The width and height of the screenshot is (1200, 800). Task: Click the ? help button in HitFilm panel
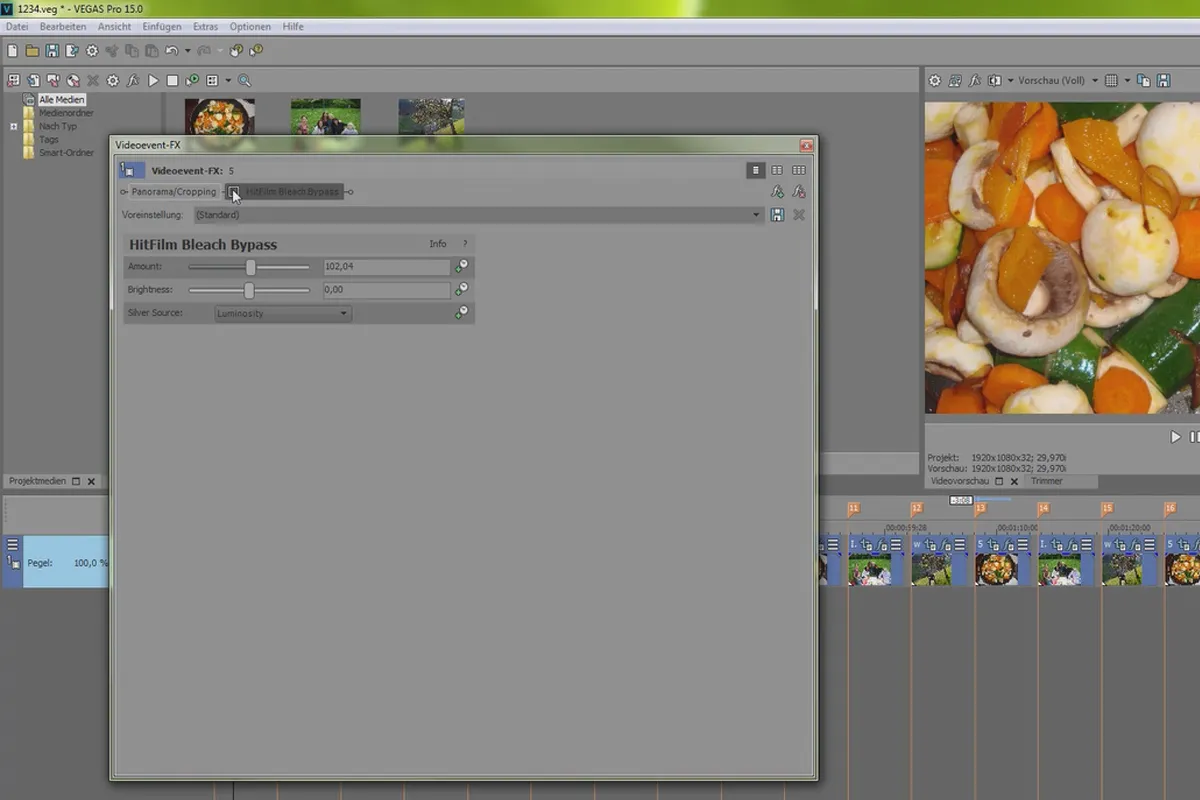(x=465, y=244)
